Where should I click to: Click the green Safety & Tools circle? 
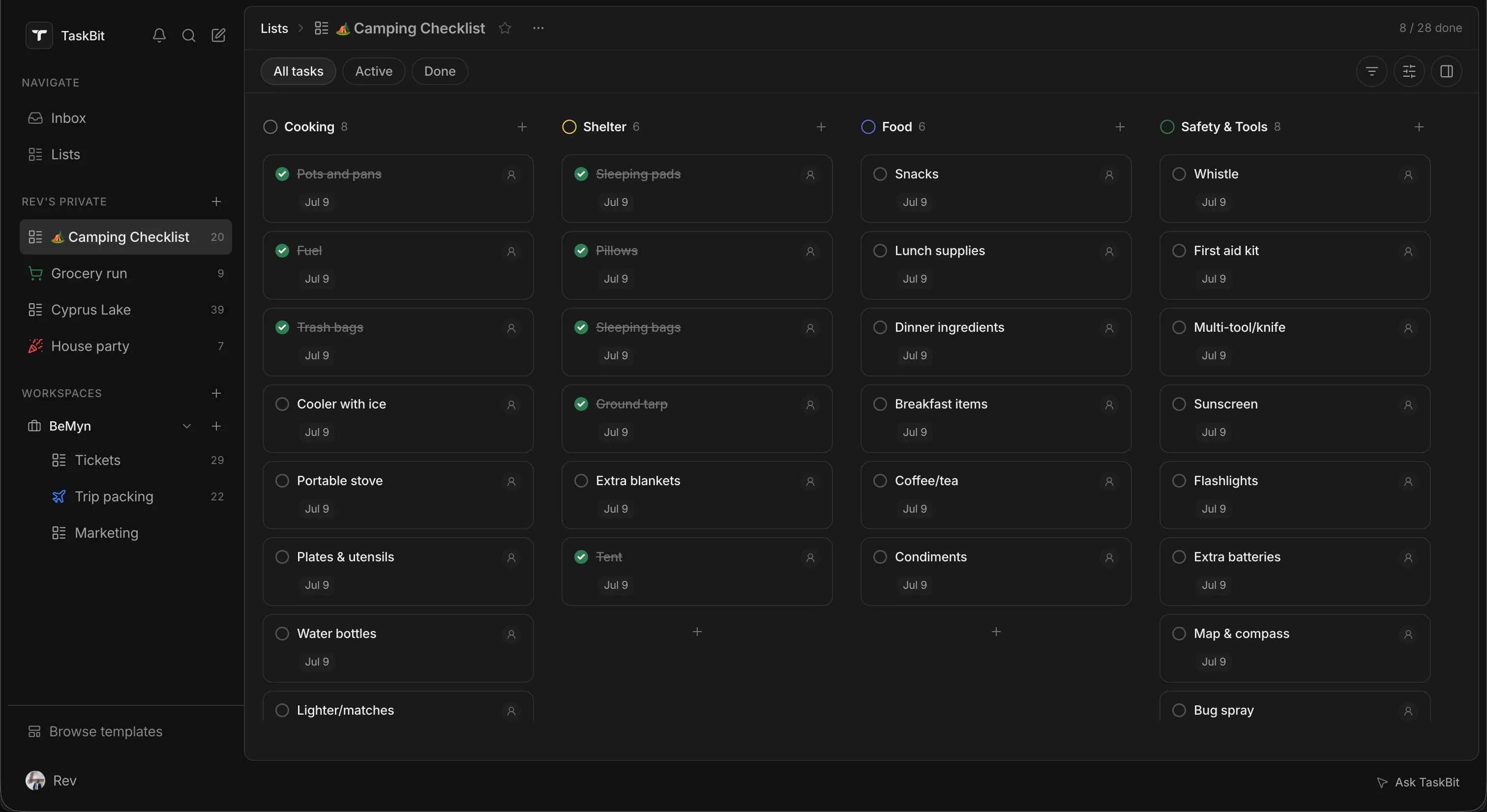point(1167,127)
